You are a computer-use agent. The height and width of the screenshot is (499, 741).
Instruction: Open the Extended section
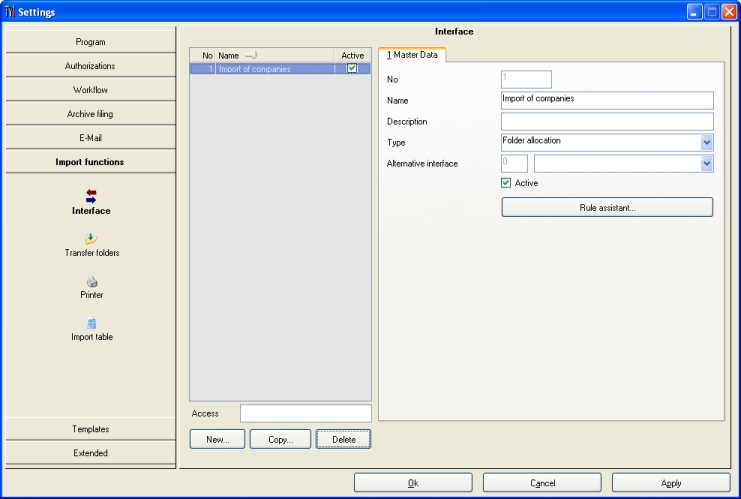[x=90, y=453]
